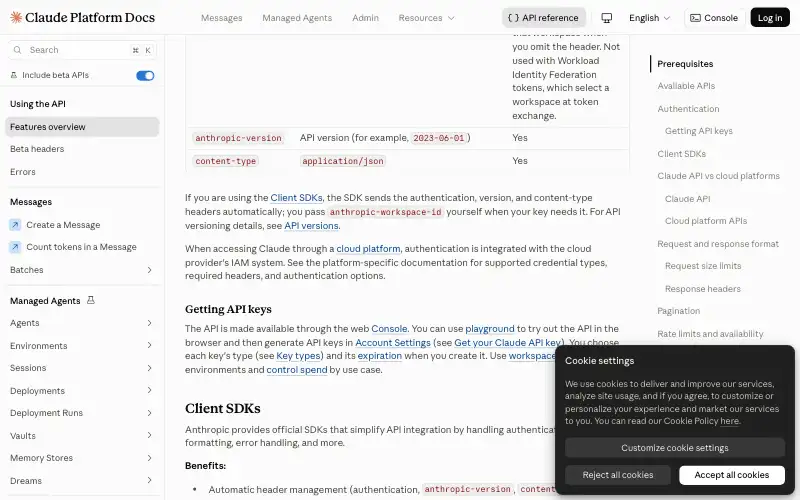Click the flask icon beside Managed Agents heading

(91, 301)
